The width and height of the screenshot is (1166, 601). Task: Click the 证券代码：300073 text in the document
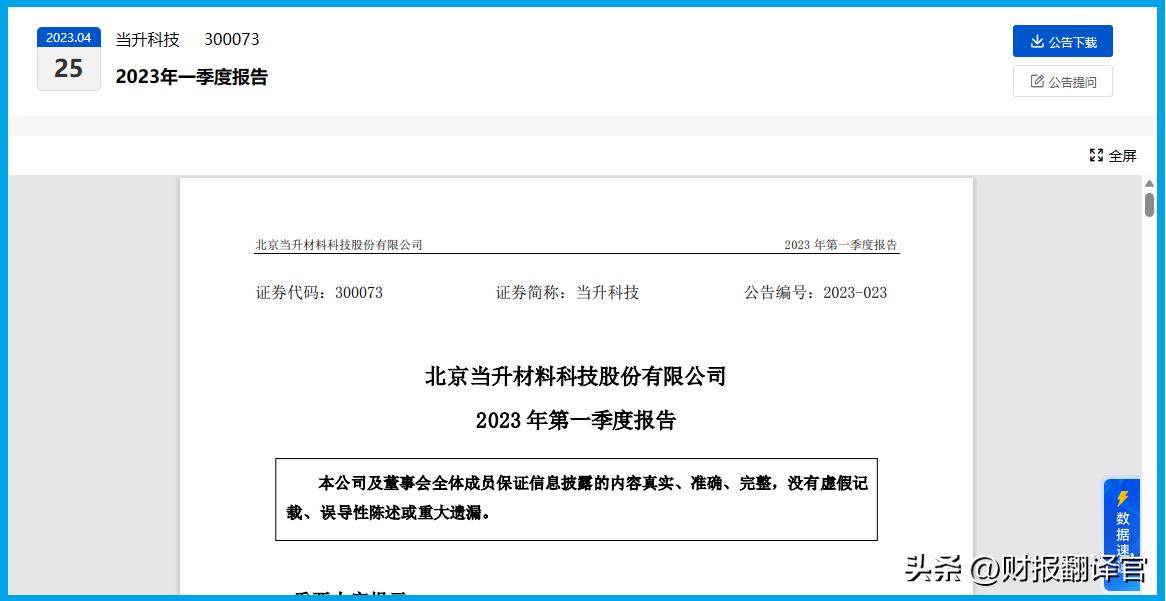[319, 292]
